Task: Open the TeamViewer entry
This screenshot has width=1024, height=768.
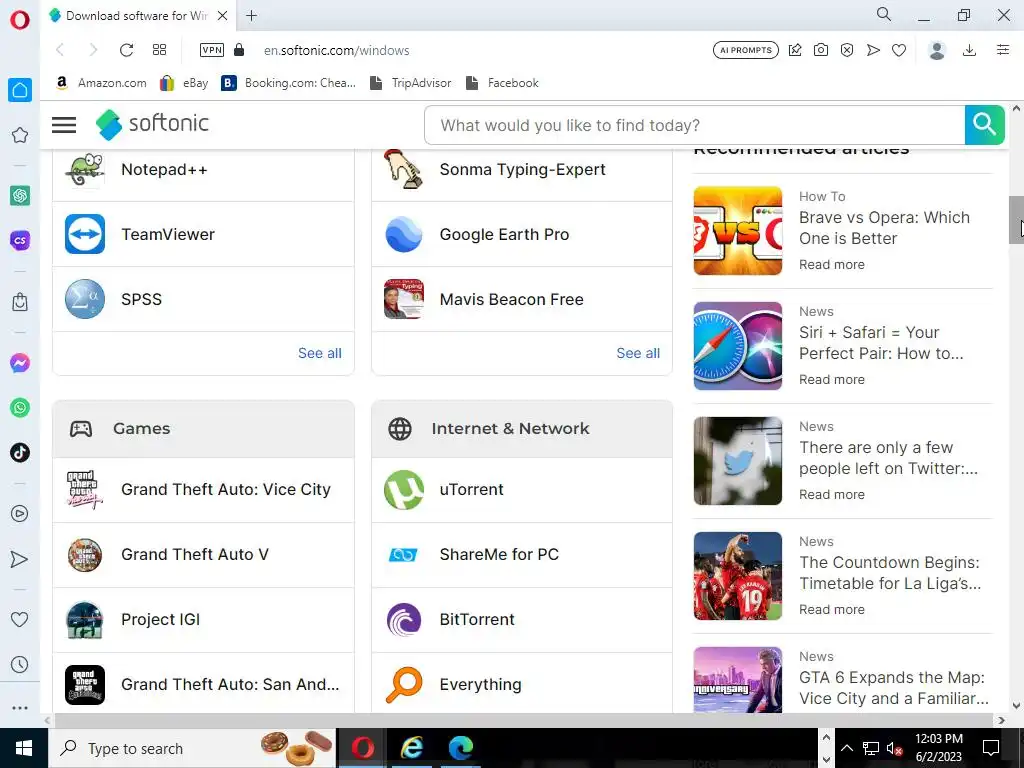Action: (x=203, y=234)
